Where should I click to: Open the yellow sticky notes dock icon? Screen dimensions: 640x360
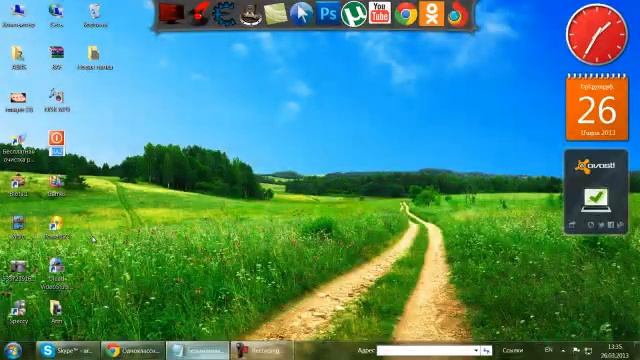[x=276, y=14]
